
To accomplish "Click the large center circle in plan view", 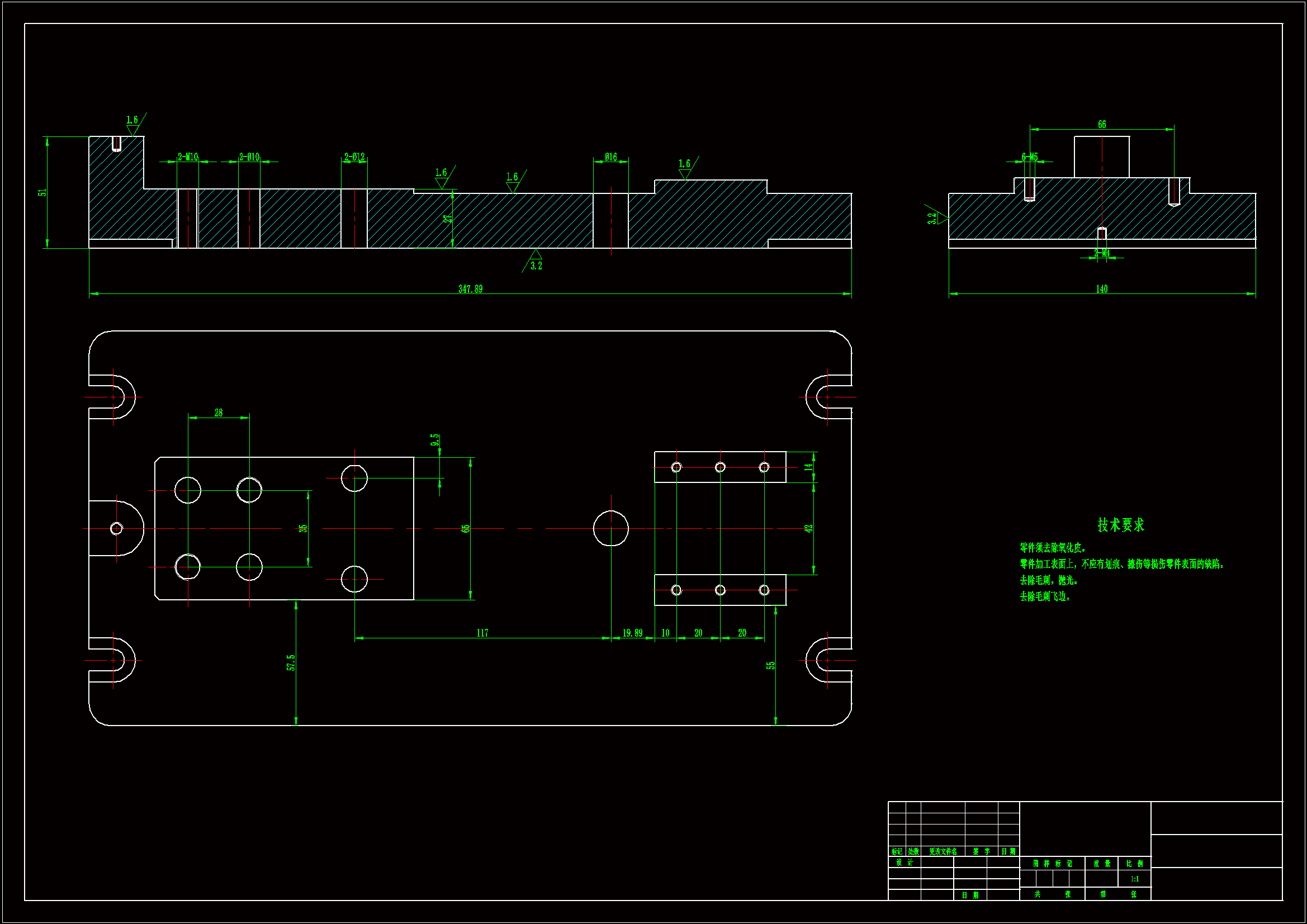I will tap(611, 528).
